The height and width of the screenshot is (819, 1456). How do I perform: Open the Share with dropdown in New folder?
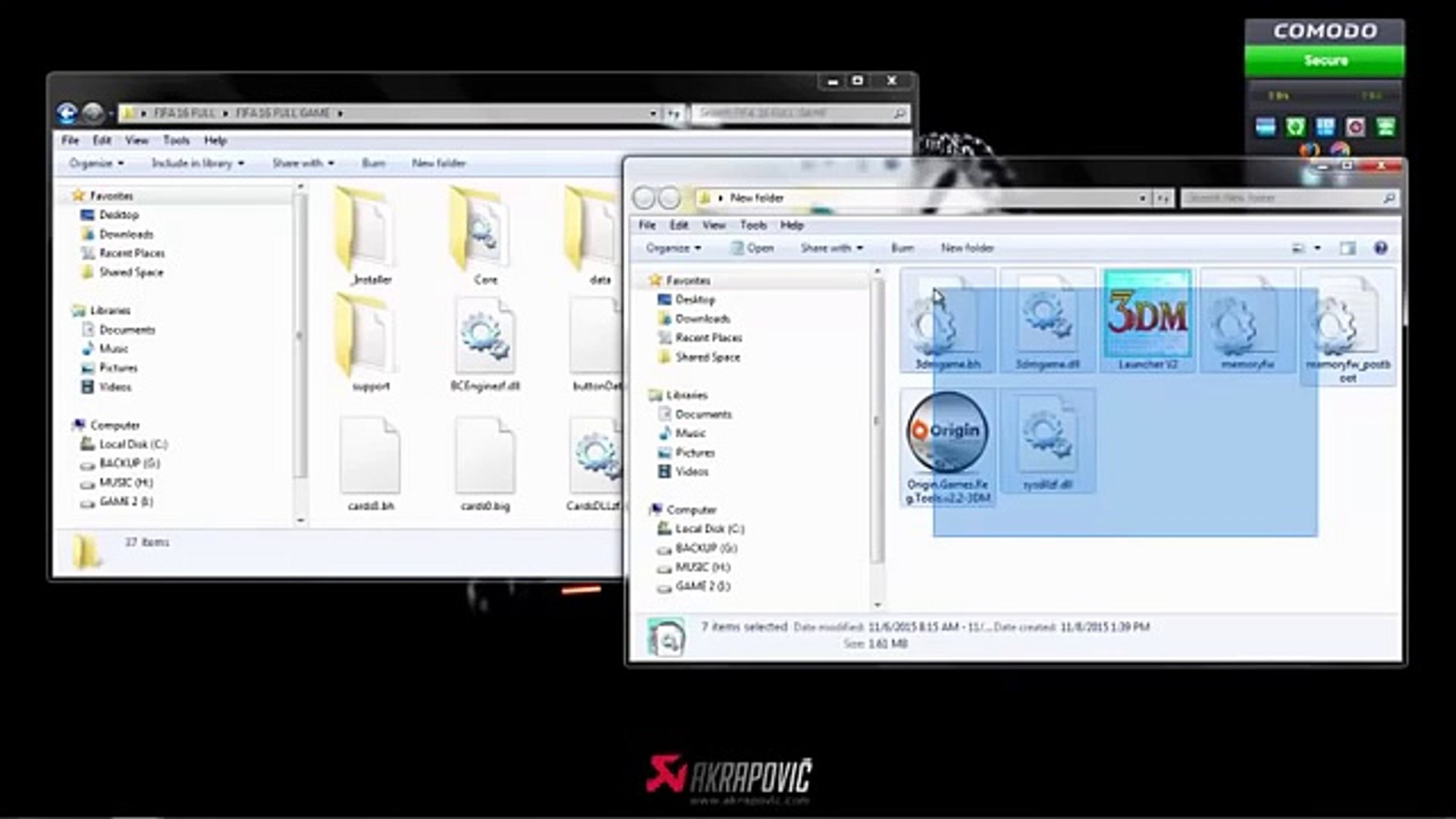coord(831,248)
